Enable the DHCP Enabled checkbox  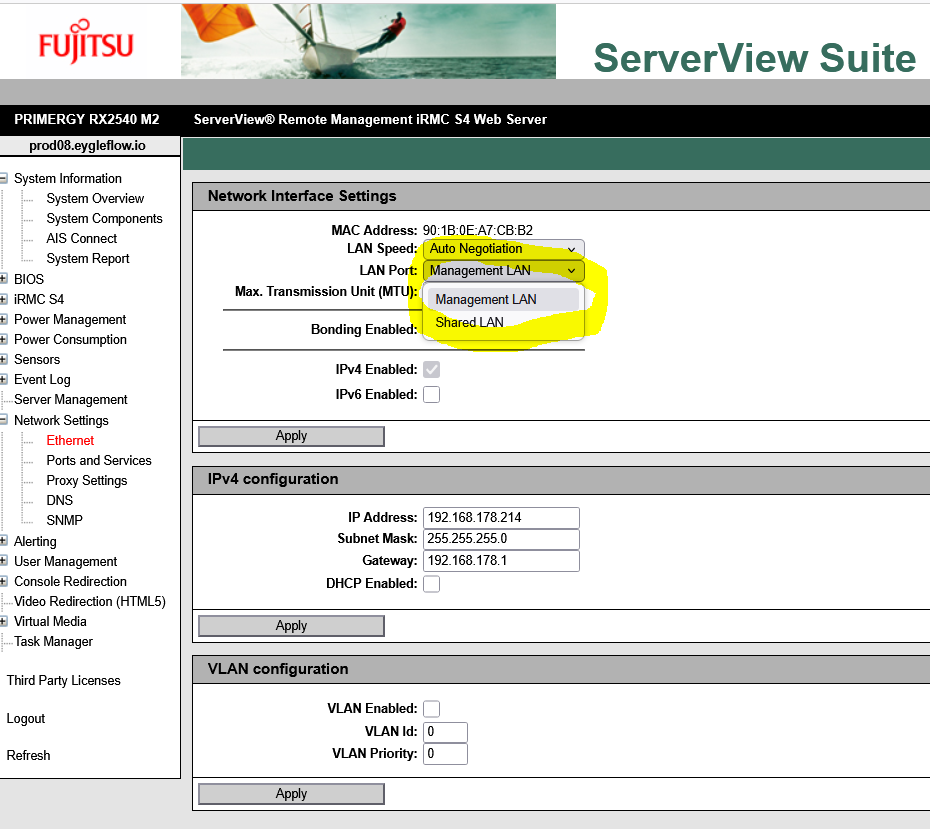pyautogui.click(x=432, y=584)
